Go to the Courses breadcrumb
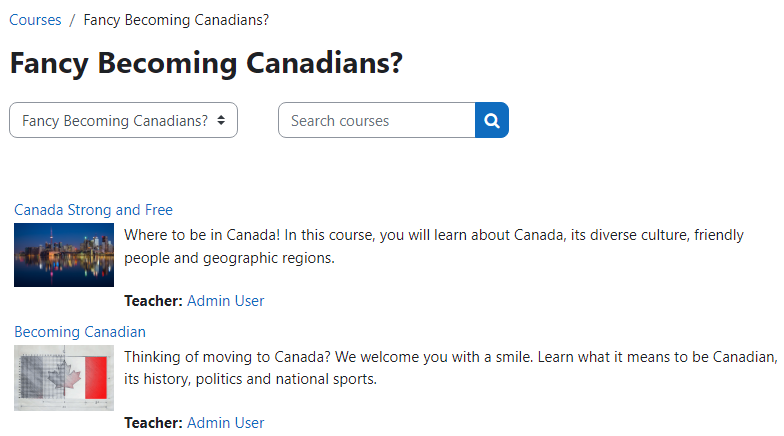Viewport: 784px width, 436px height. (35, 20)
